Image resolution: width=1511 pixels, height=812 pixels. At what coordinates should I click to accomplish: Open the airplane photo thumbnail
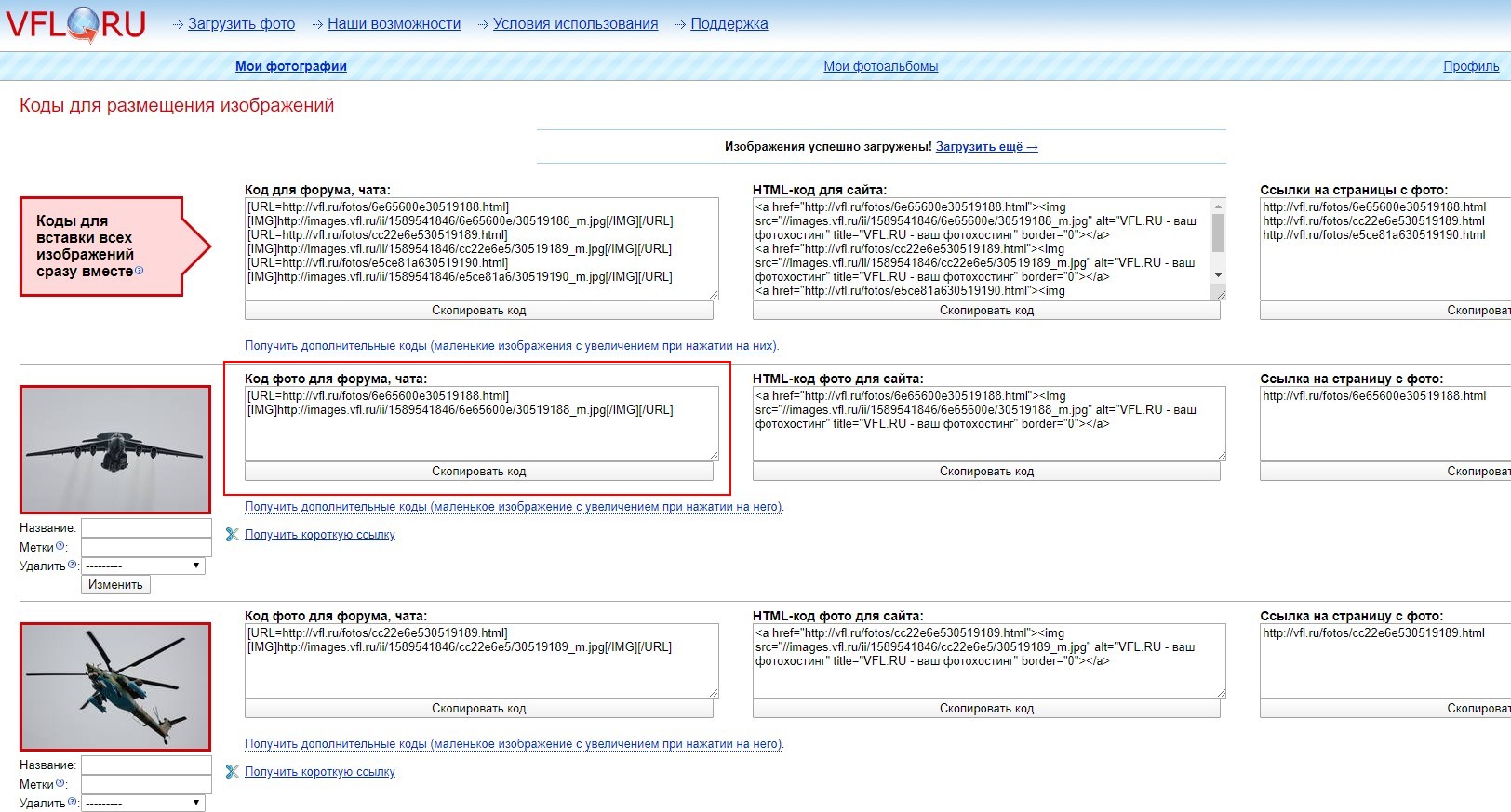(115, 449)
